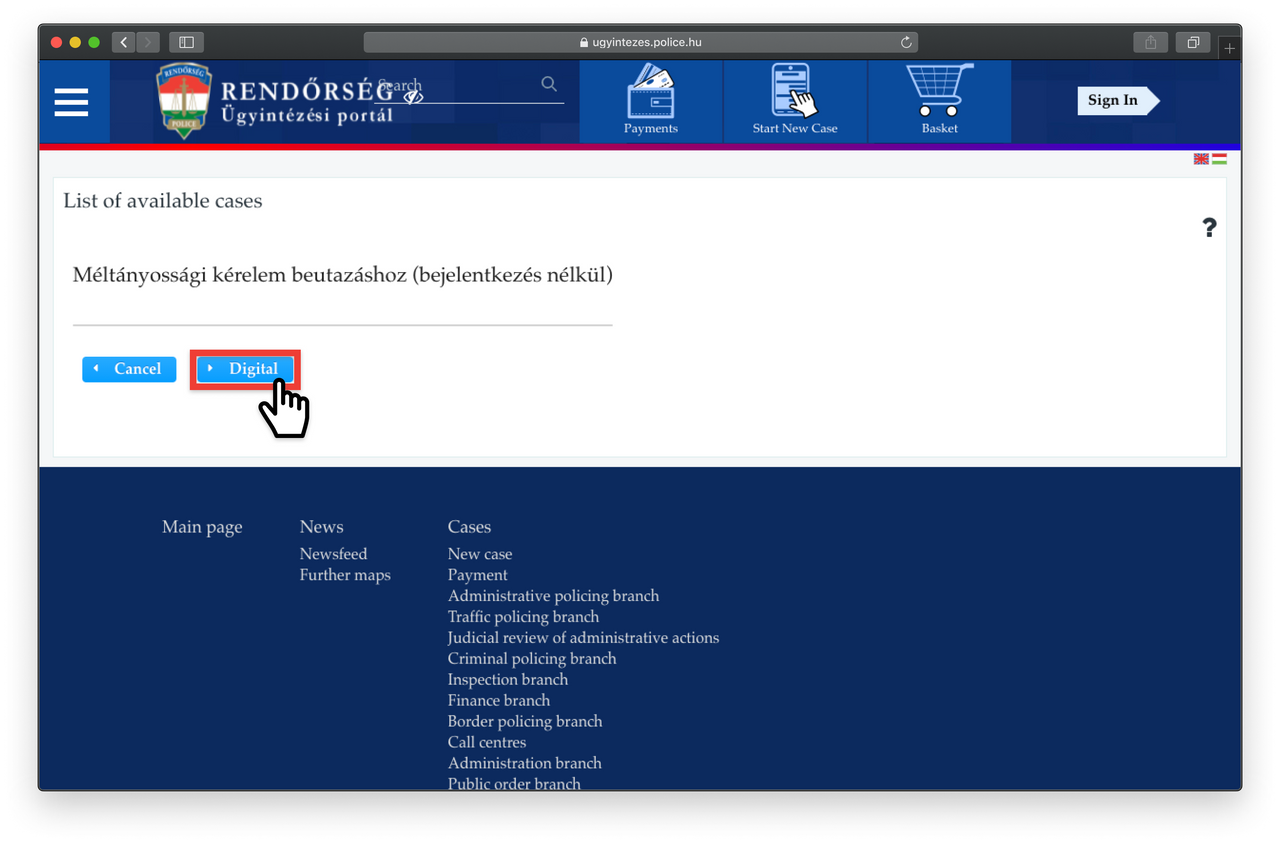
Task: Open Inspection branch link
Action: click(x=507, y=680)
